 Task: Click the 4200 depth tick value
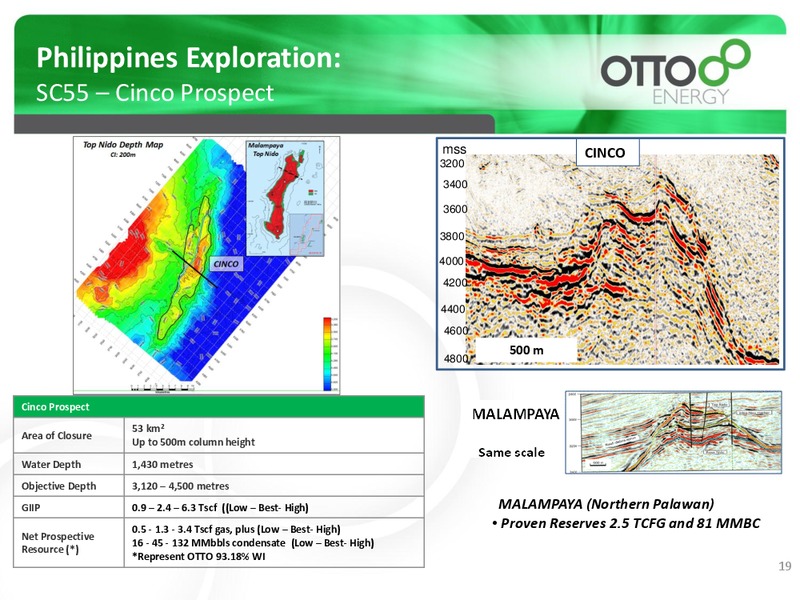[x=455, y=283]
